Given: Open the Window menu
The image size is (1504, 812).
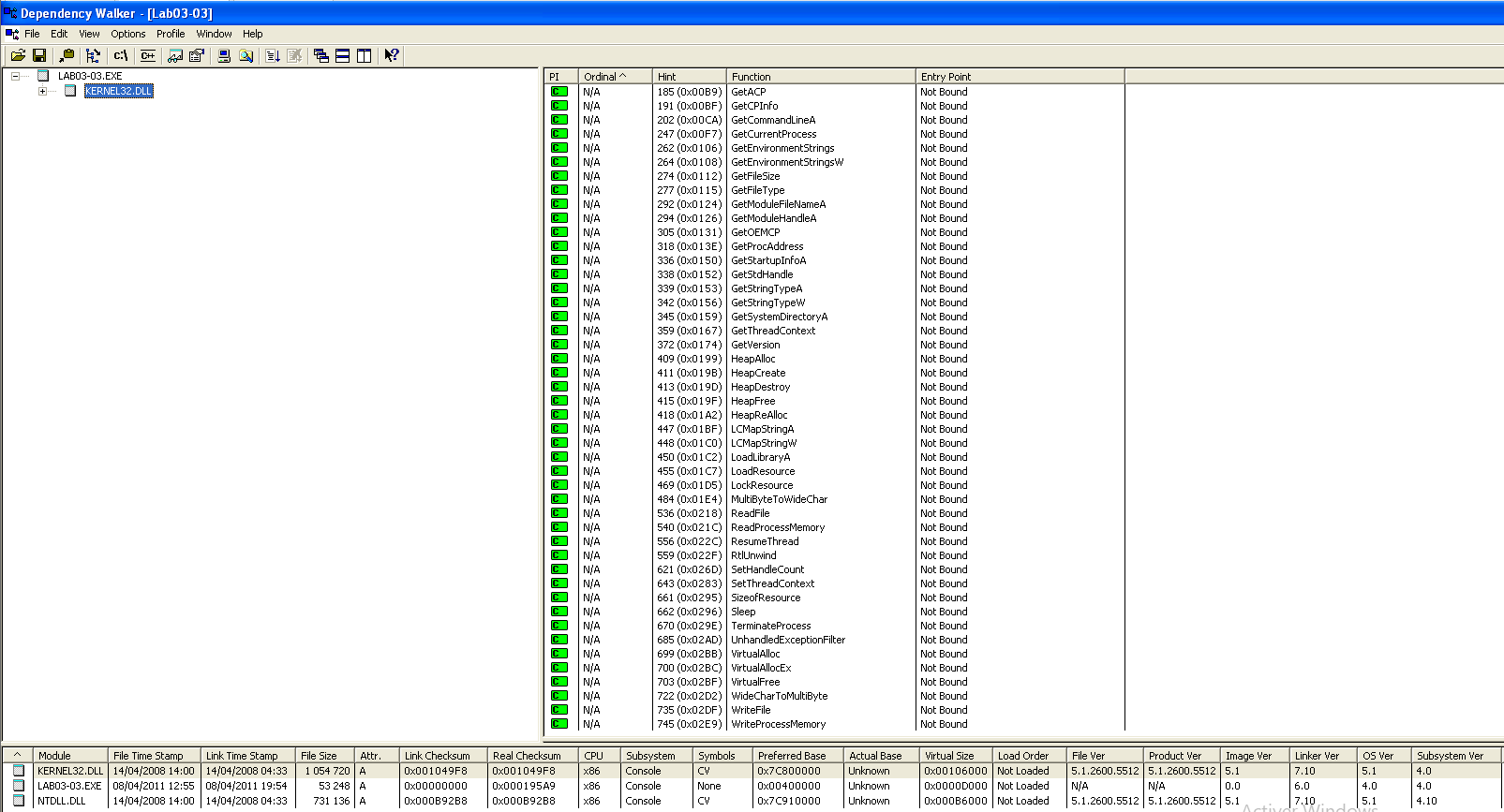Looking at the screenshot, I should click(214, 34).
